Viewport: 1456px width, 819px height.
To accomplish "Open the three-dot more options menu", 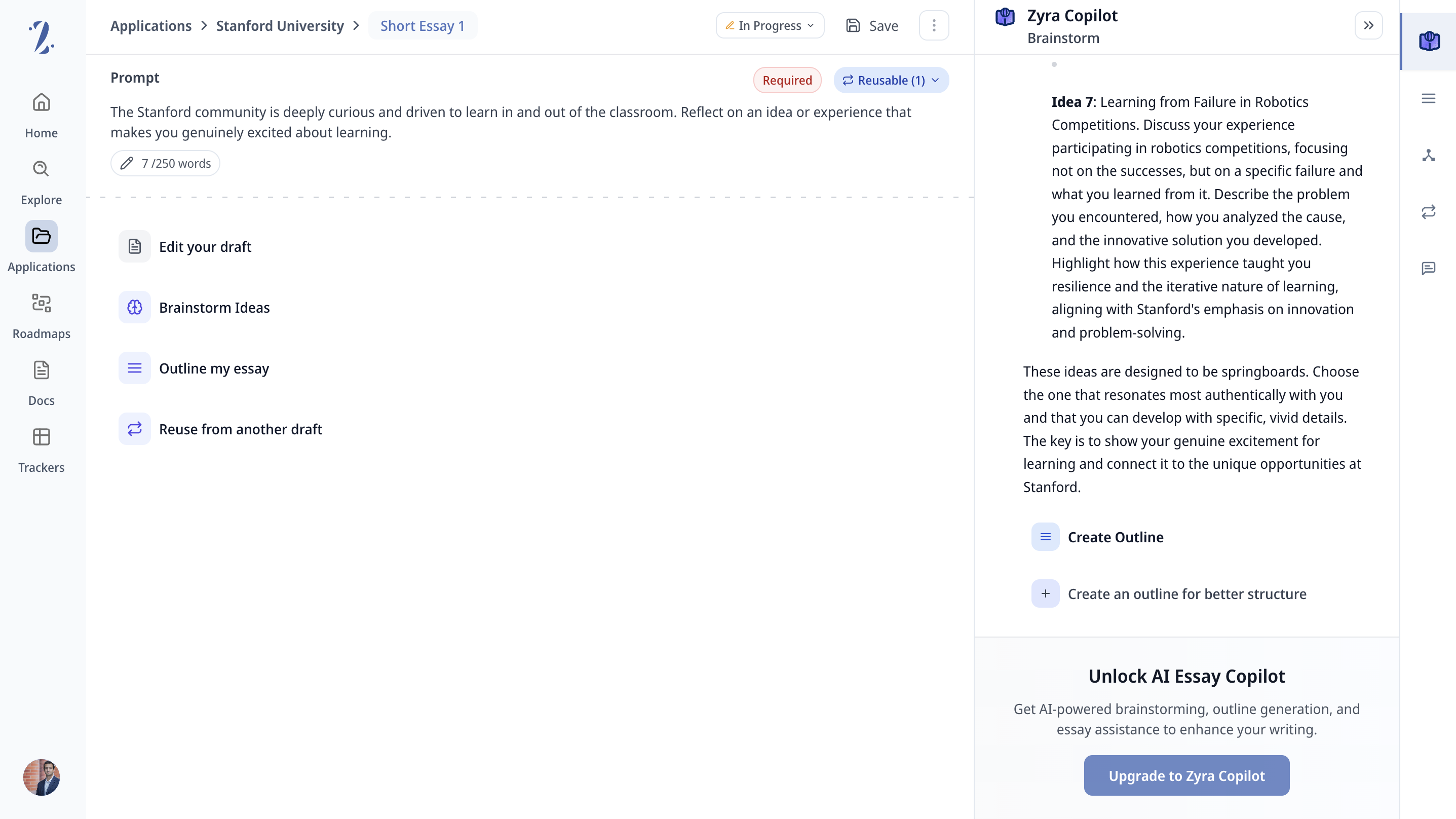I will pyautogui.click(x=934, y=26).
